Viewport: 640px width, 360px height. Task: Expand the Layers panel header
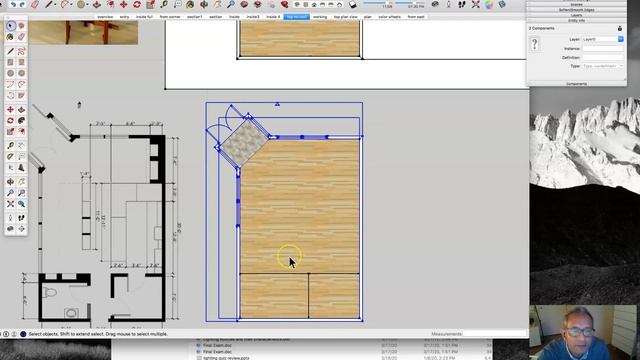tap(576, 15)
